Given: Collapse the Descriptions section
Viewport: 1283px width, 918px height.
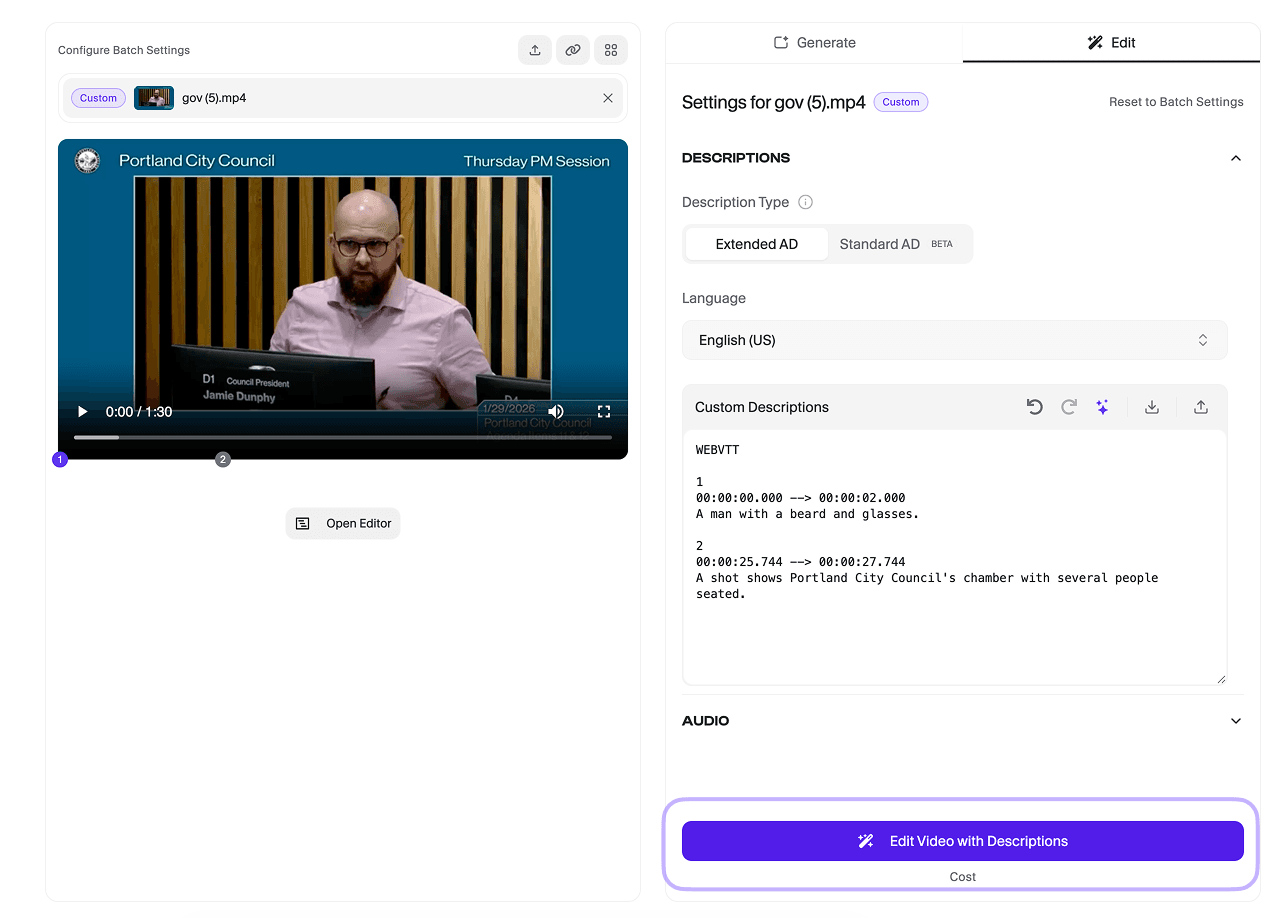Looking at the screenshot, I should click(x=1235, y=157).
